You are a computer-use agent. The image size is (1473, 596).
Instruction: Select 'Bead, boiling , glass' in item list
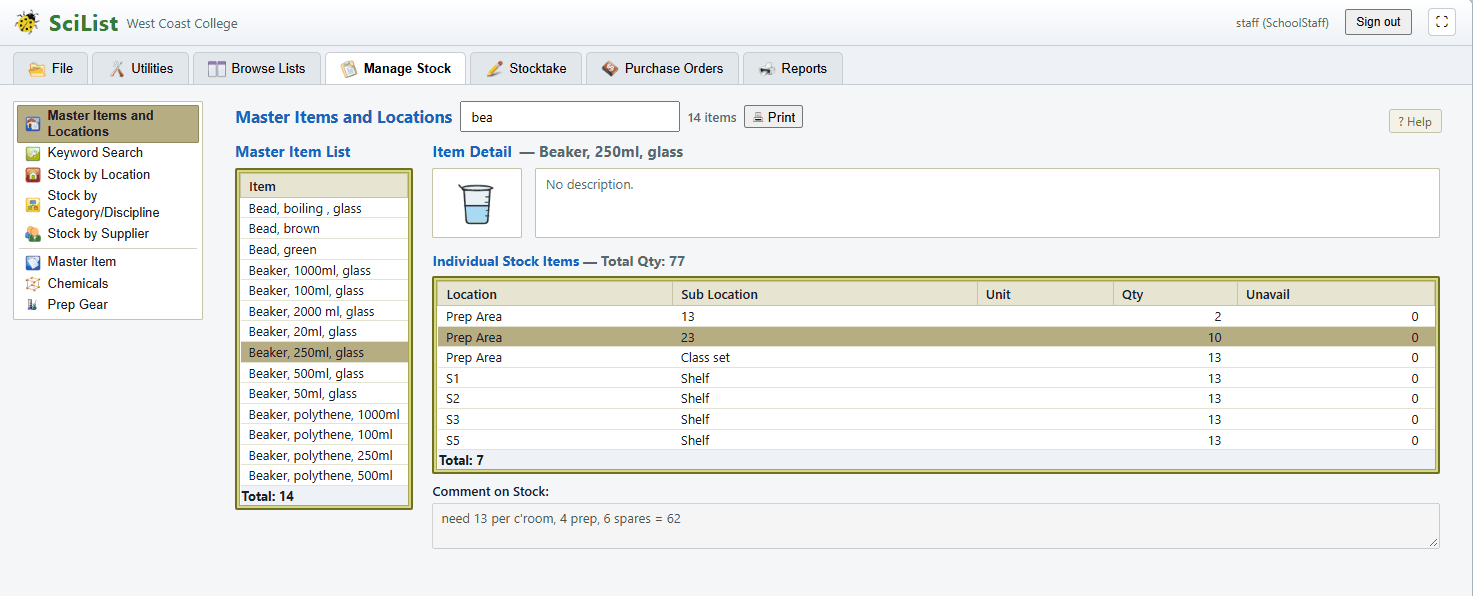click(324, 208)
